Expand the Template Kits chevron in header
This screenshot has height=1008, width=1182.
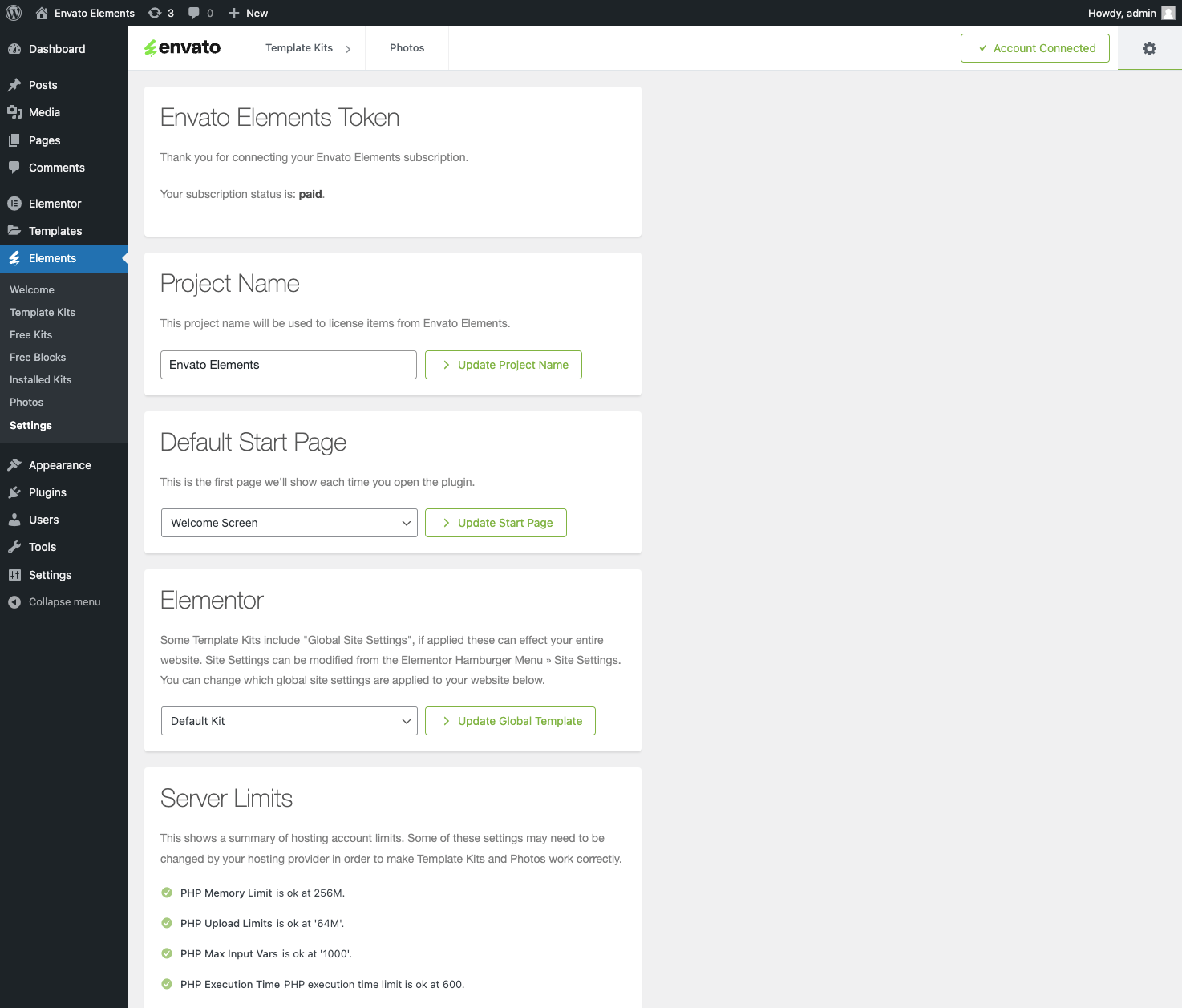348,49
